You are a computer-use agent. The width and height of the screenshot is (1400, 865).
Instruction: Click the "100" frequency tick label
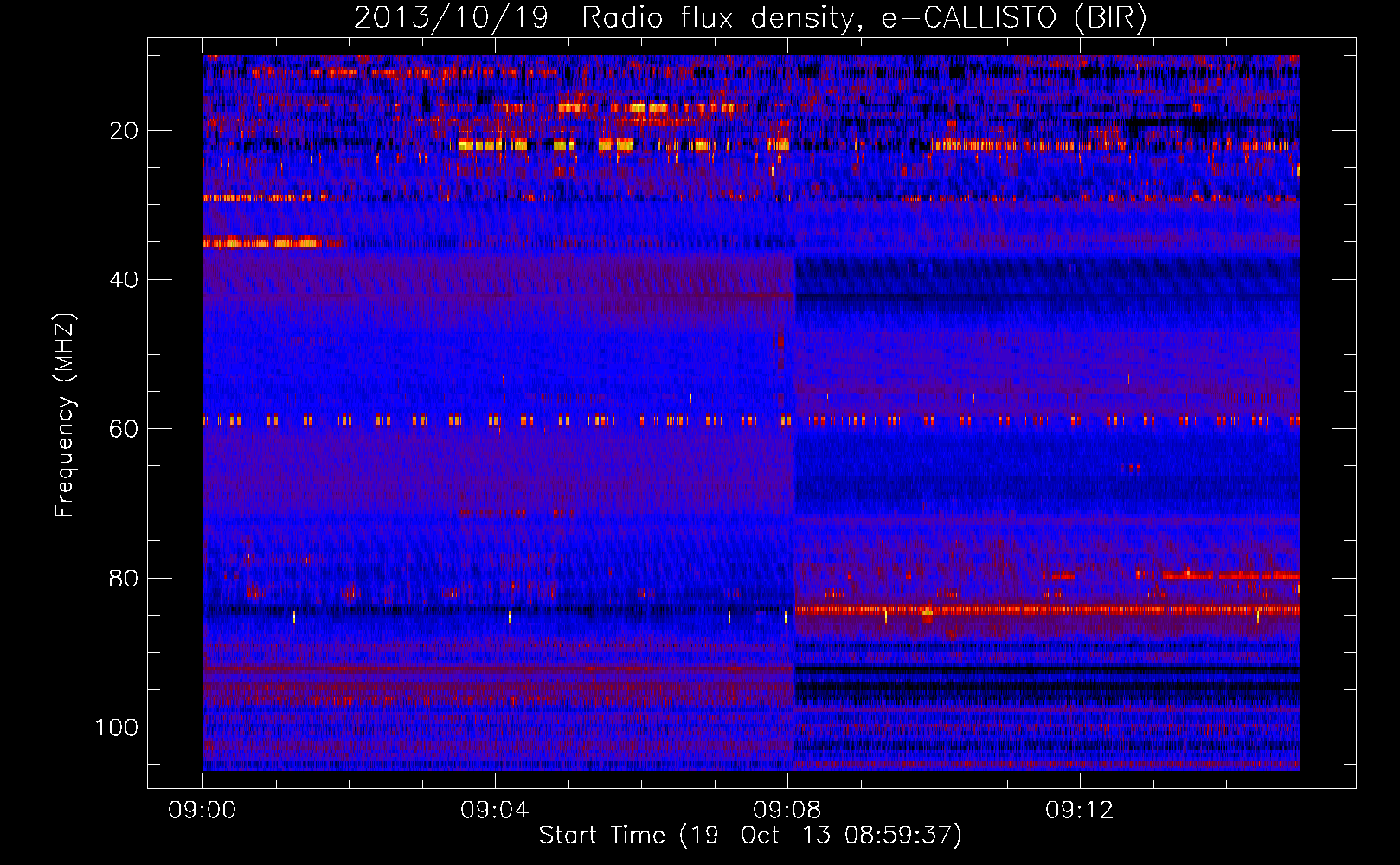coord(117,727)
